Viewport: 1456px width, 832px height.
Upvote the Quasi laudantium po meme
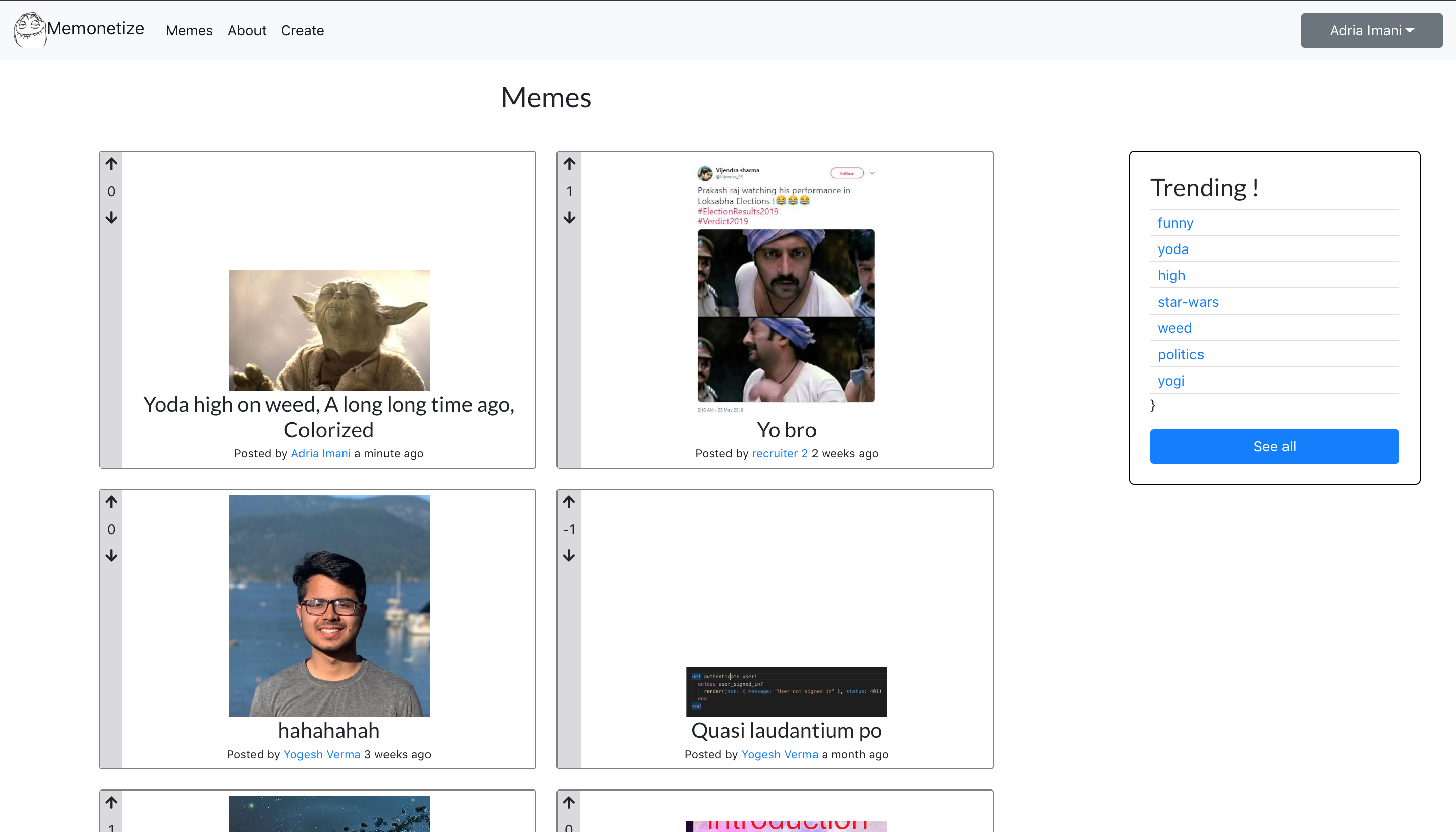point(568,502)
